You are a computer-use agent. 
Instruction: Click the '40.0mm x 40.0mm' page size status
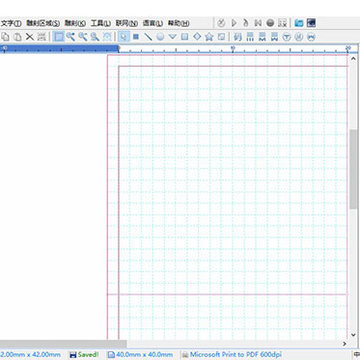pos(140,354)
